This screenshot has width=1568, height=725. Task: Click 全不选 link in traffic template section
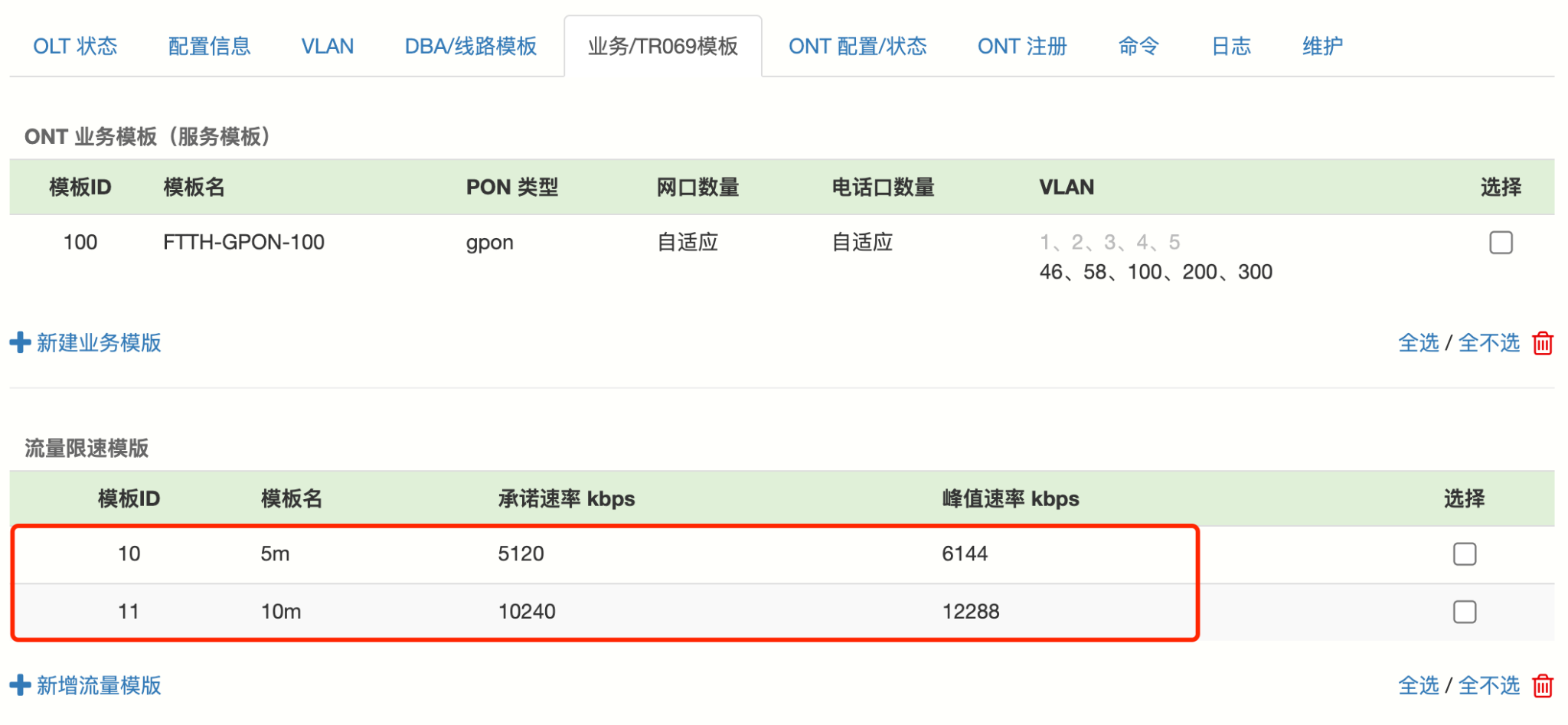(x=1488, y=685)
